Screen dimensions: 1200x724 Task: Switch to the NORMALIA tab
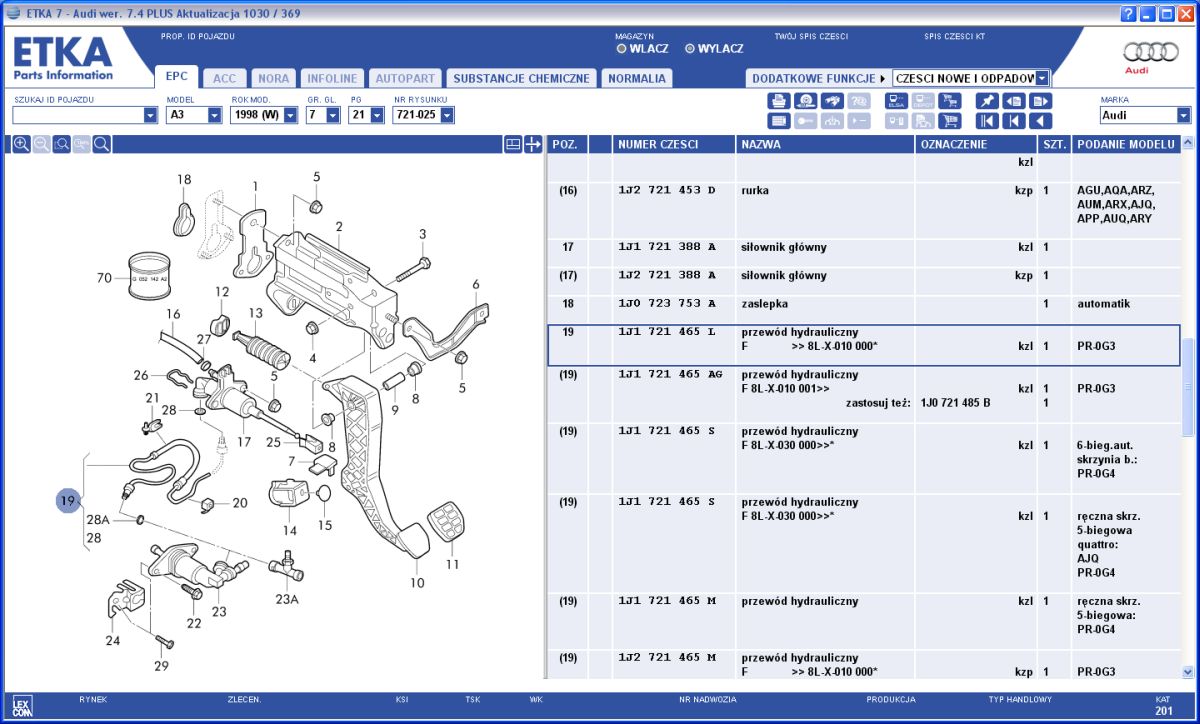636,78
